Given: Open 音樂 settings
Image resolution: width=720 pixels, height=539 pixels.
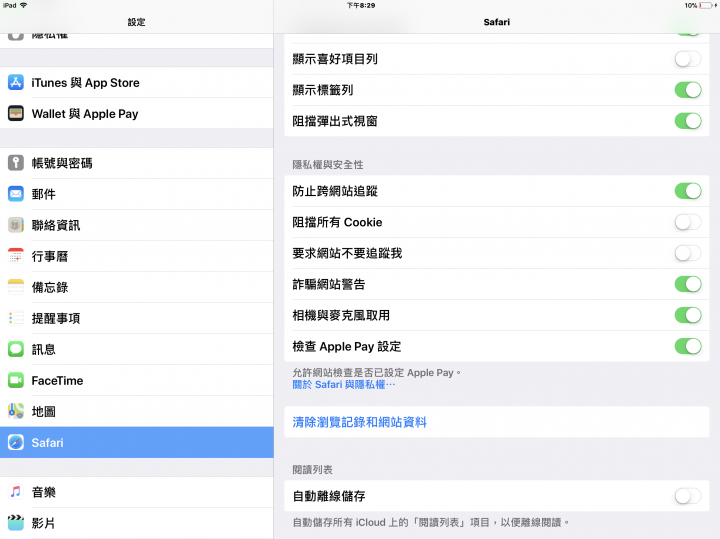Looking at the screenshot, I should (x=137, y=492).
